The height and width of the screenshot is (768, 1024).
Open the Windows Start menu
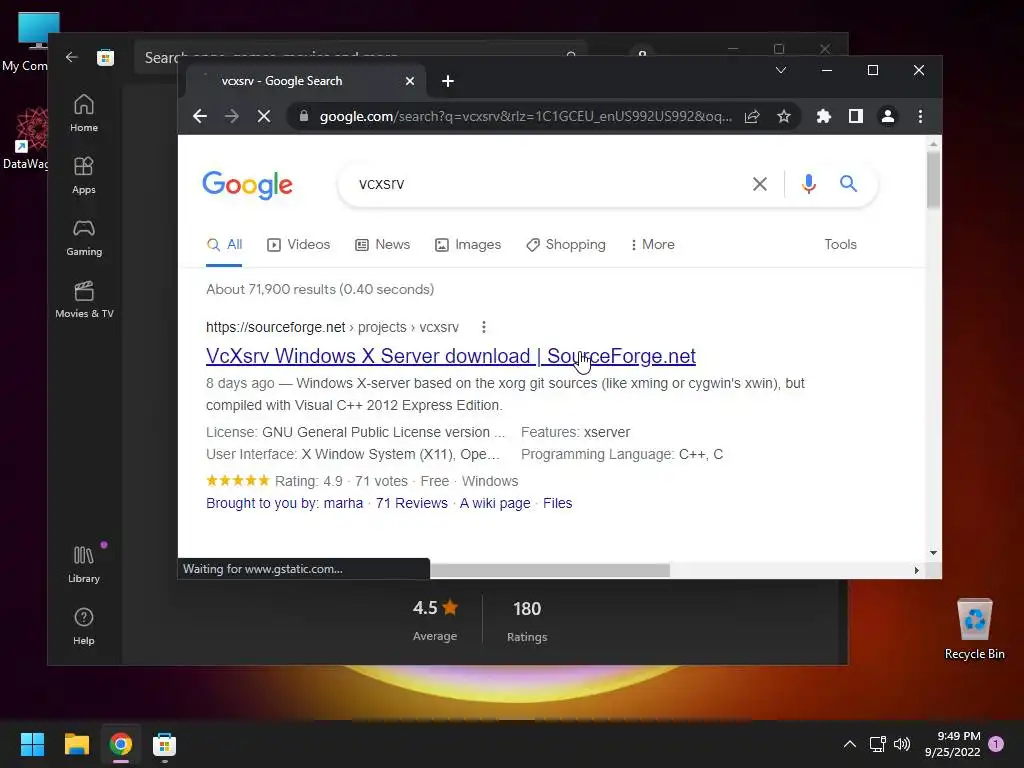click(32, 744)
